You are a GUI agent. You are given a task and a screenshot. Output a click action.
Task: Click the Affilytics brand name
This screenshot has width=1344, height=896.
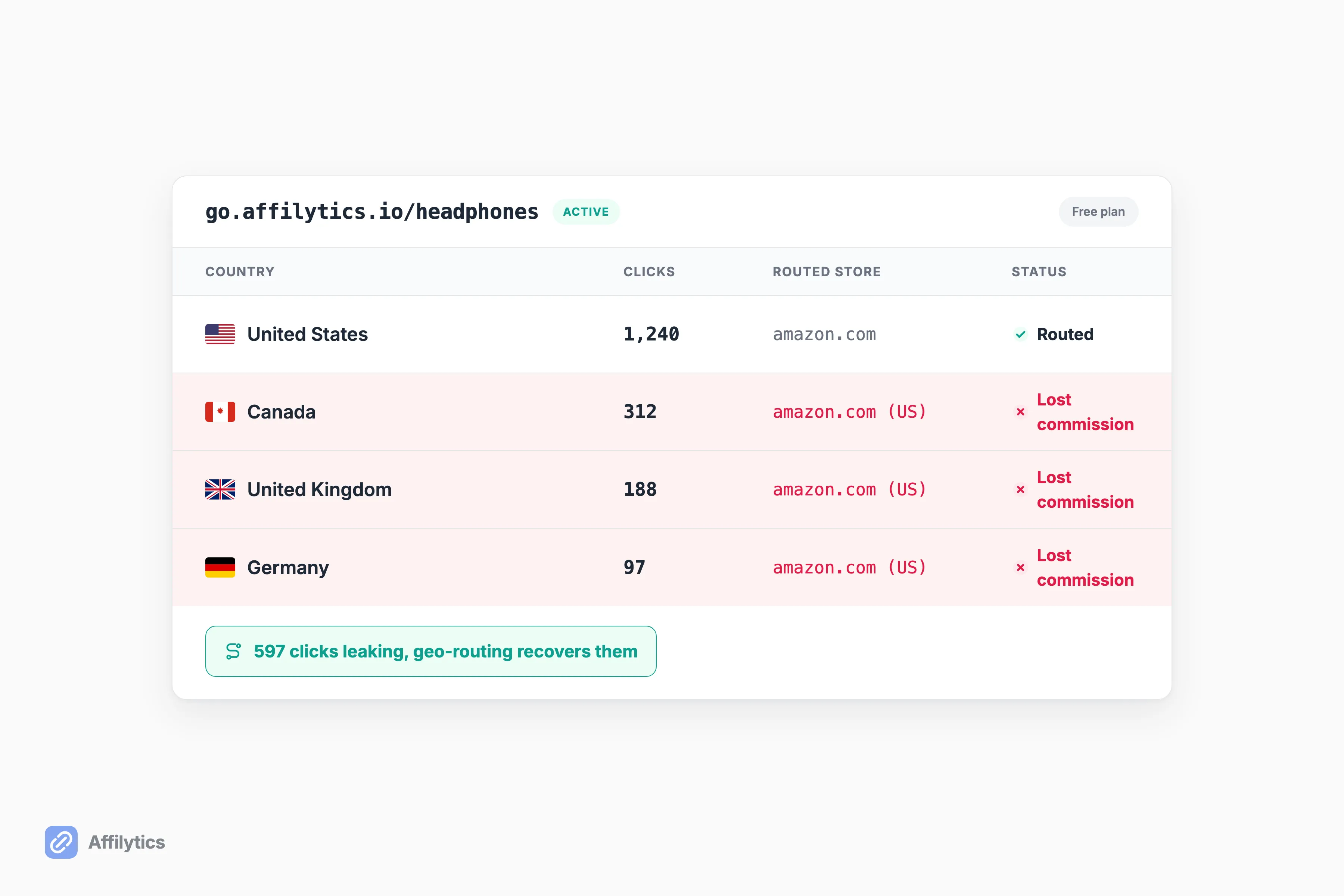(126, 842)
